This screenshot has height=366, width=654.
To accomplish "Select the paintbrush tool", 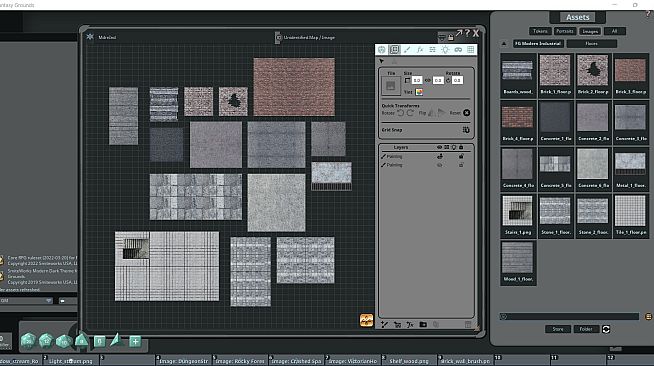I will (407, 50).
